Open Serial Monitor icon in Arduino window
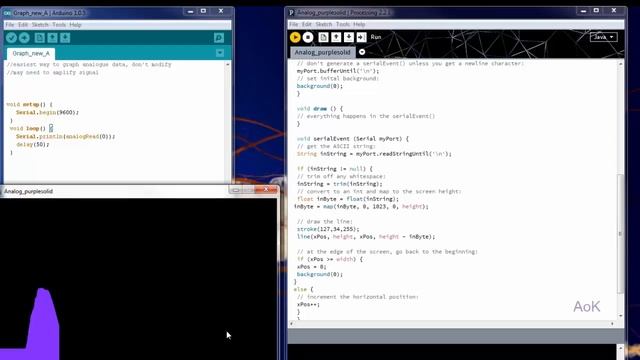 click(x=219, y=38)
